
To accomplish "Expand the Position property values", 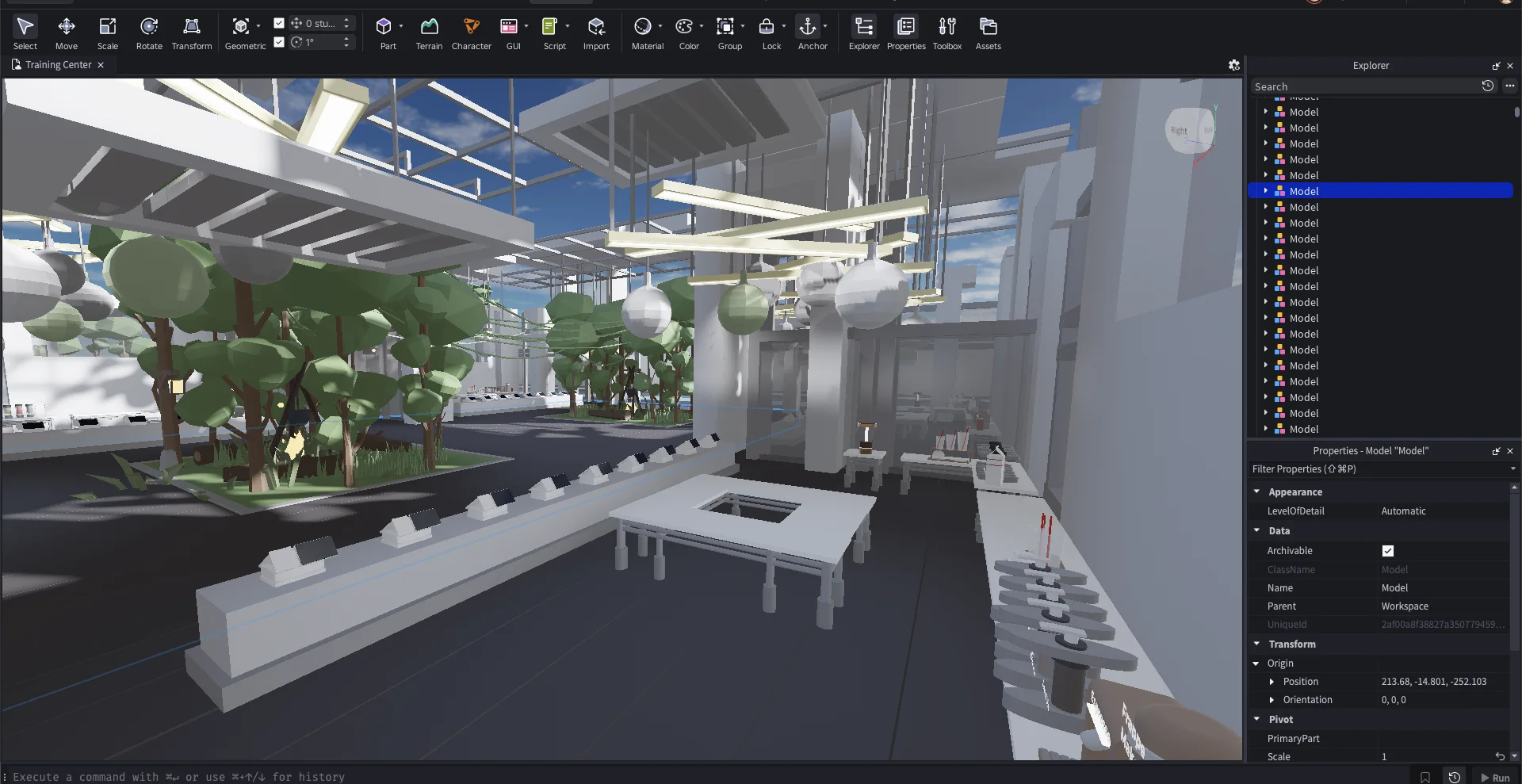I will (x=1272, y=682).
